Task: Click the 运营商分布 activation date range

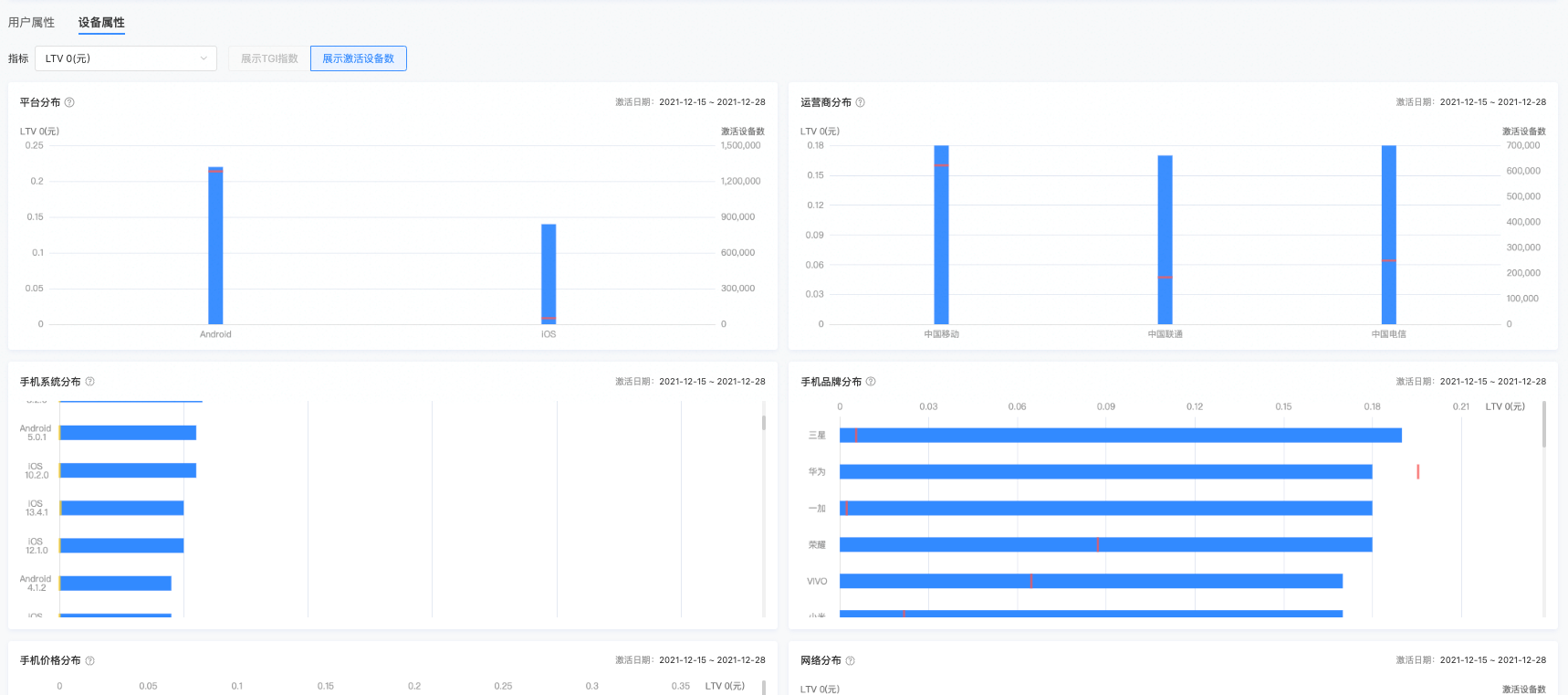Action: [x=1493, y=102]
